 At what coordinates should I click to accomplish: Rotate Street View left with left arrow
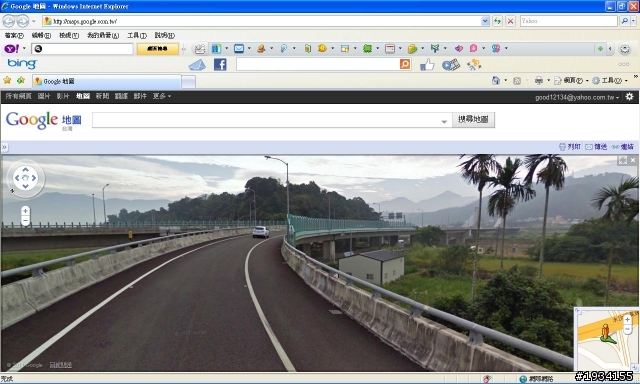coord(17,178)
